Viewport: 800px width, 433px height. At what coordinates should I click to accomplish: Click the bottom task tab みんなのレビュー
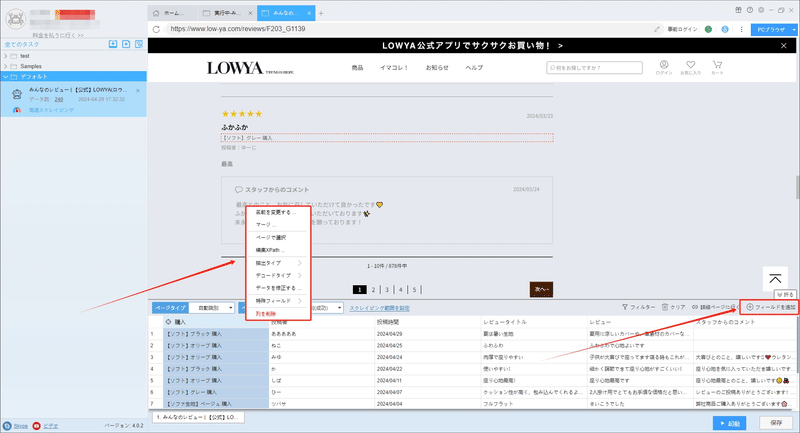[198, 417]
